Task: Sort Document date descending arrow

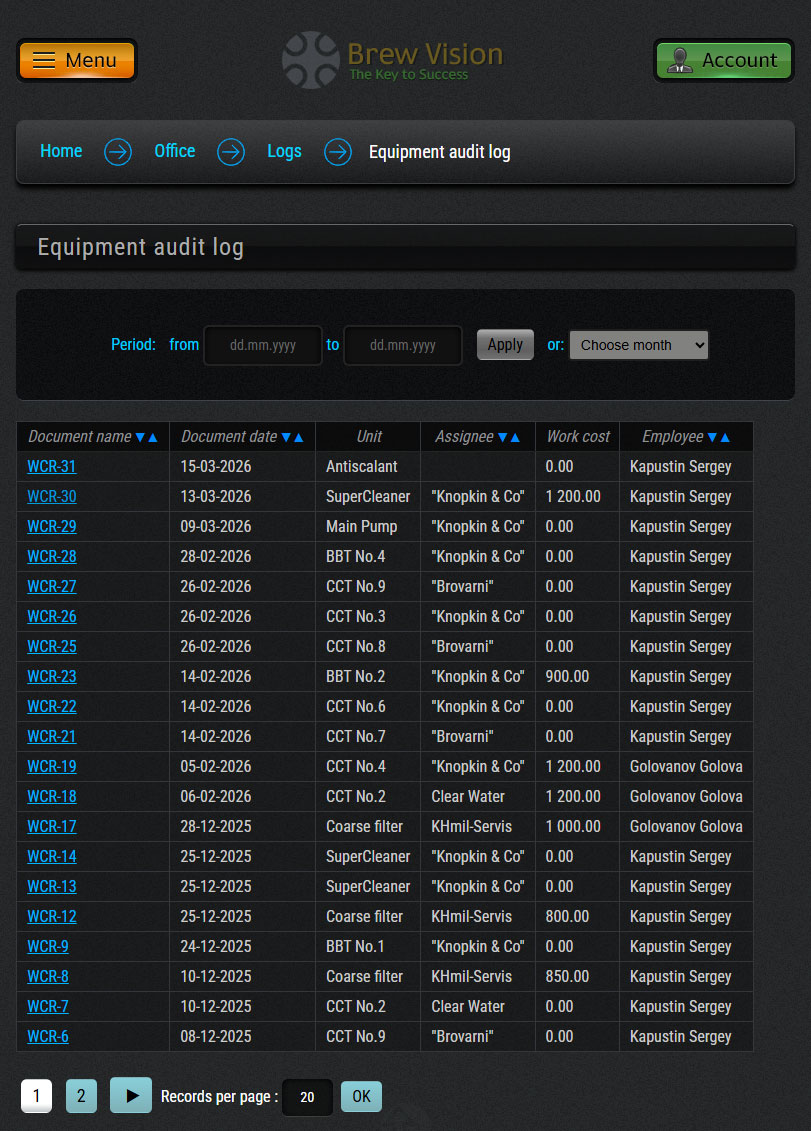Action: pyautogui.click(x=286, y=437)
